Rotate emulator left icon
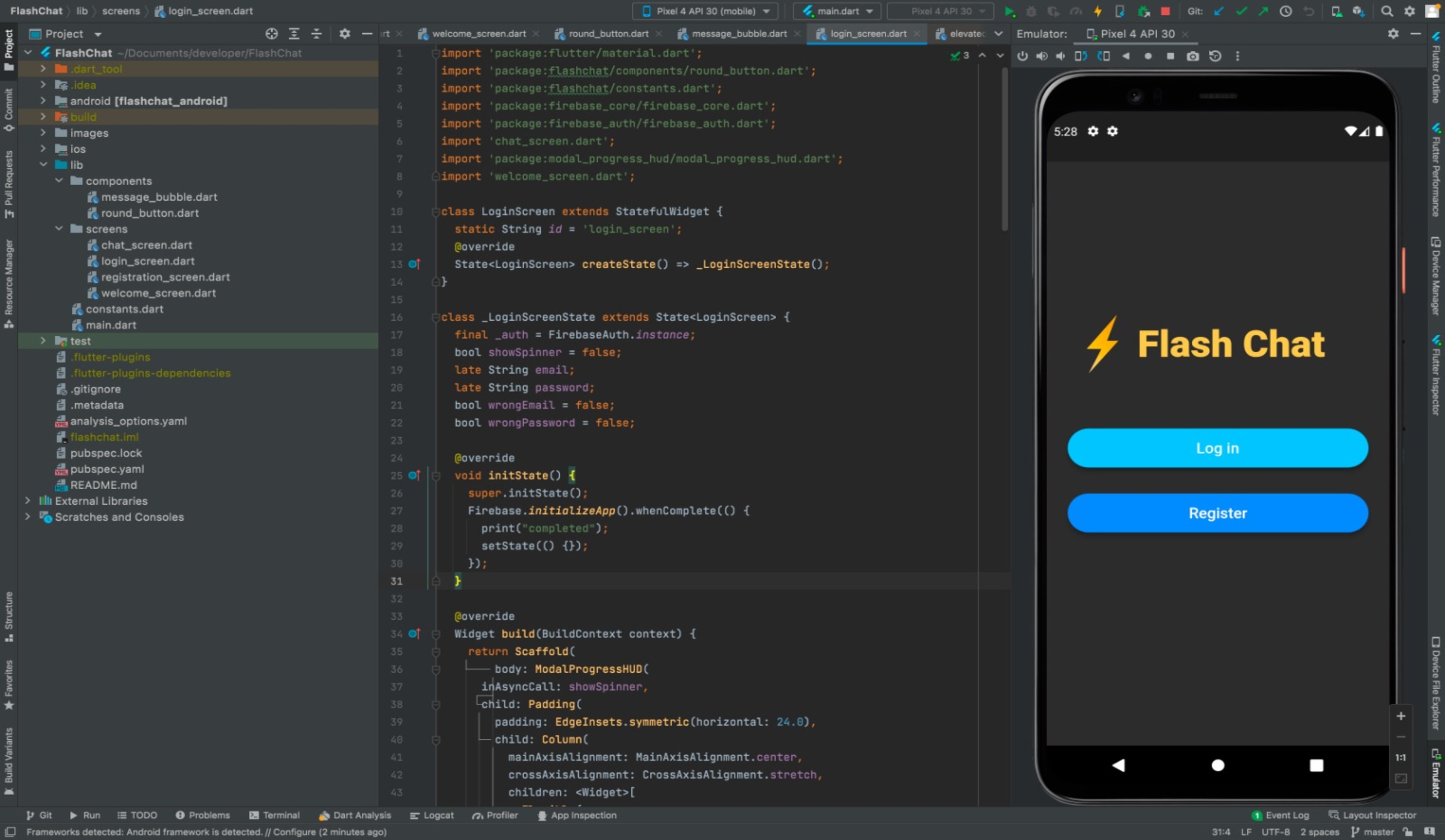Image resolution: width=1445 pixels, height=840 pixels. pyautogui.click(x=1080, y=56)
